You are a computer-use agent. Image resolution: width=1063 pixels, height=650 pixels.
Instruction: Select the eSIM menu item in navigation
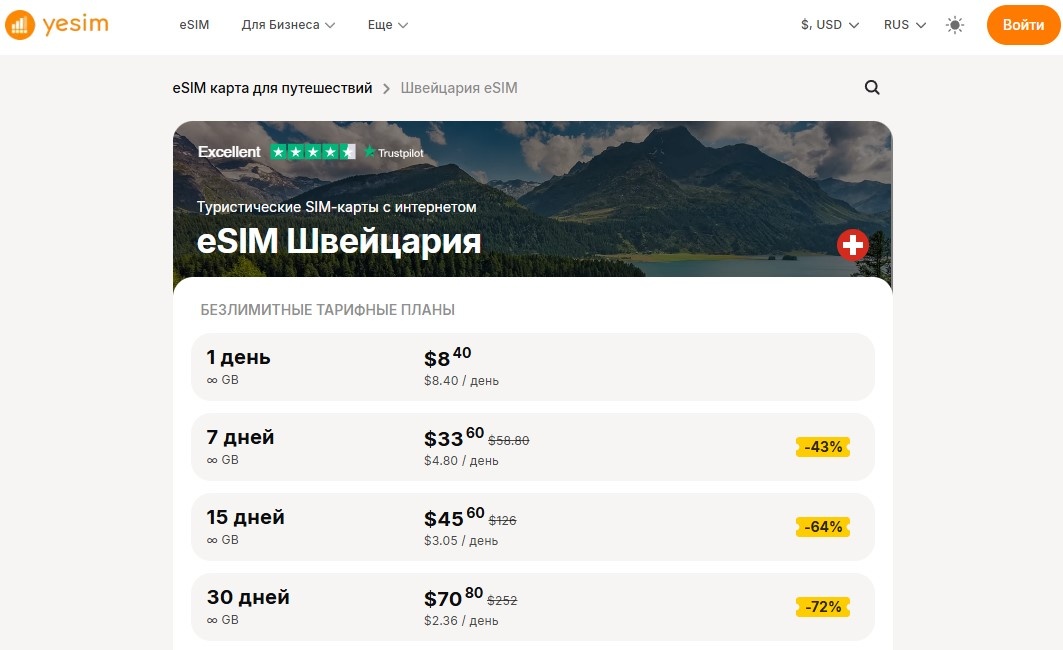click(x=193, y=25)
